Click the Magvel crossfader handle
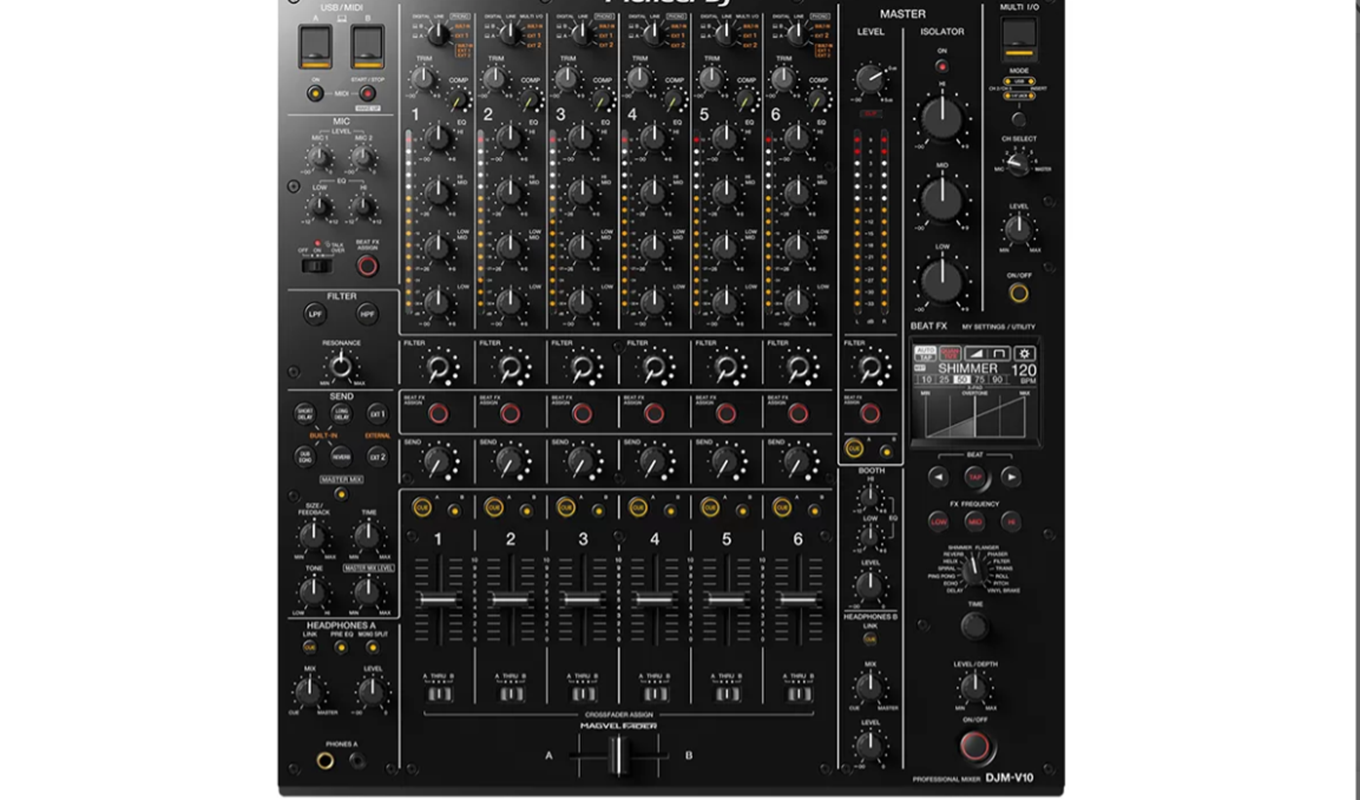This screenshot has height=800, width=1360. click(619, 756)
